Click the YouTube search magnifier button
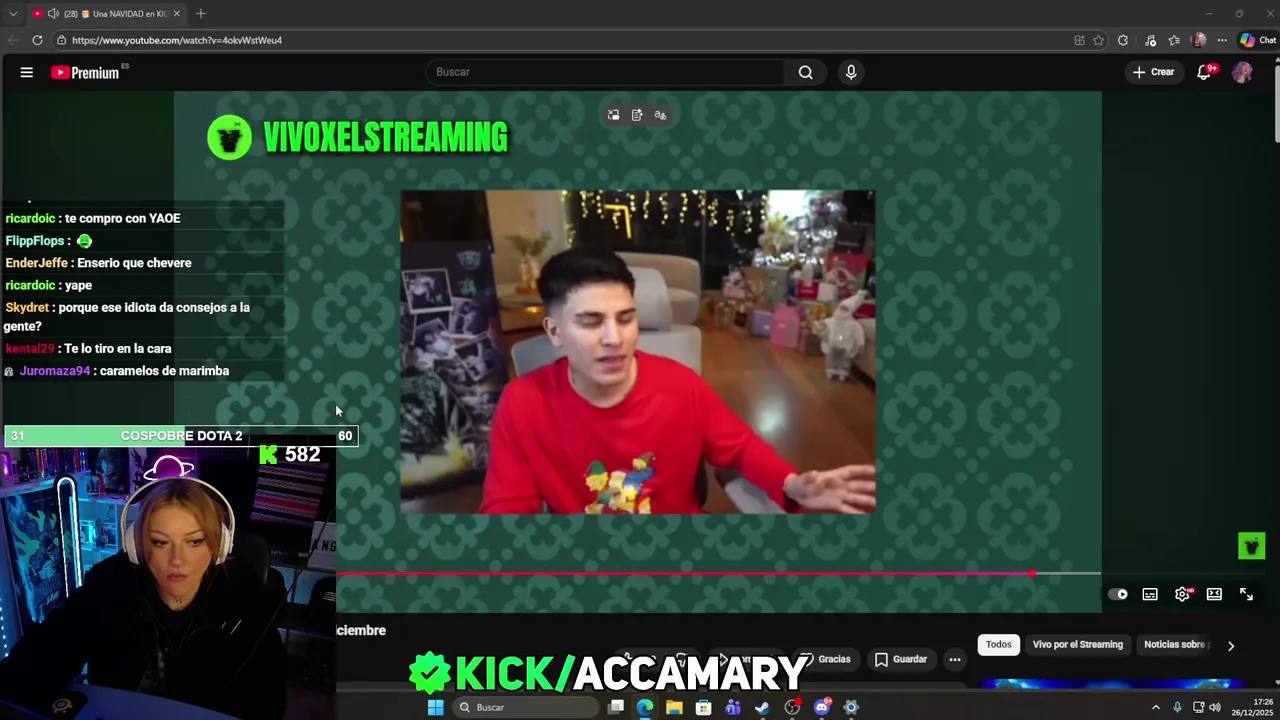The image size is (1280, 720). pyautogui.click(x=805, y=72)
